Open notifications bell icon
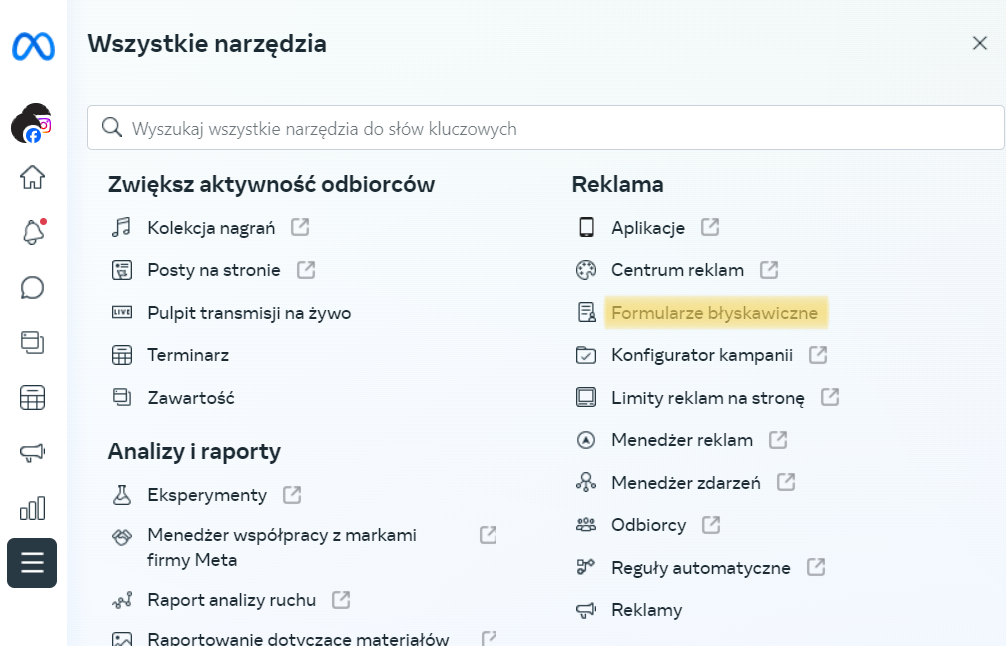Image resolution: width=1006 pixels, height=646 pixels. 33,233
